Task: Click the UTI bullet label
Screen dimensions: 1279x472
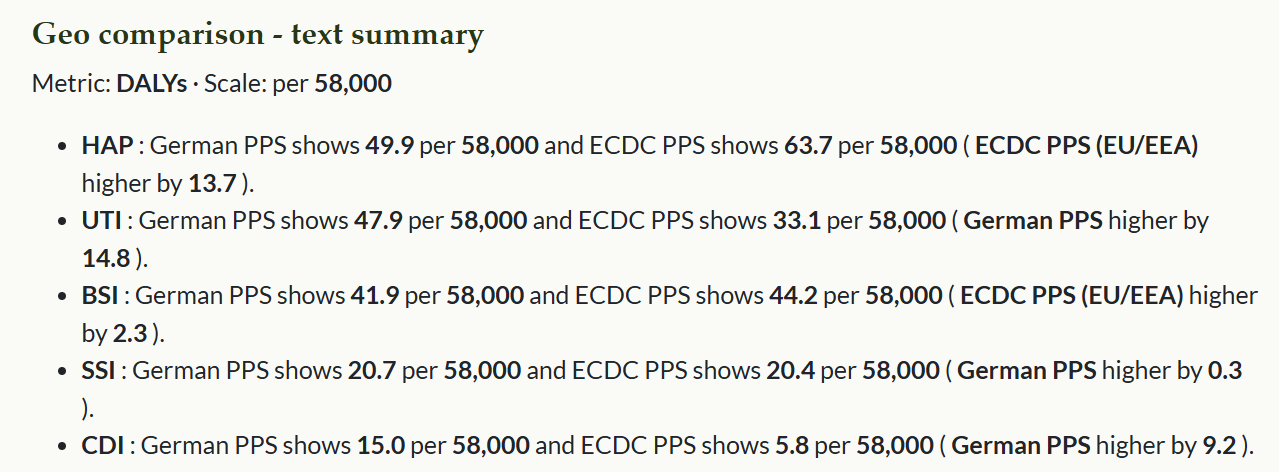Action: tap(104, 221)
